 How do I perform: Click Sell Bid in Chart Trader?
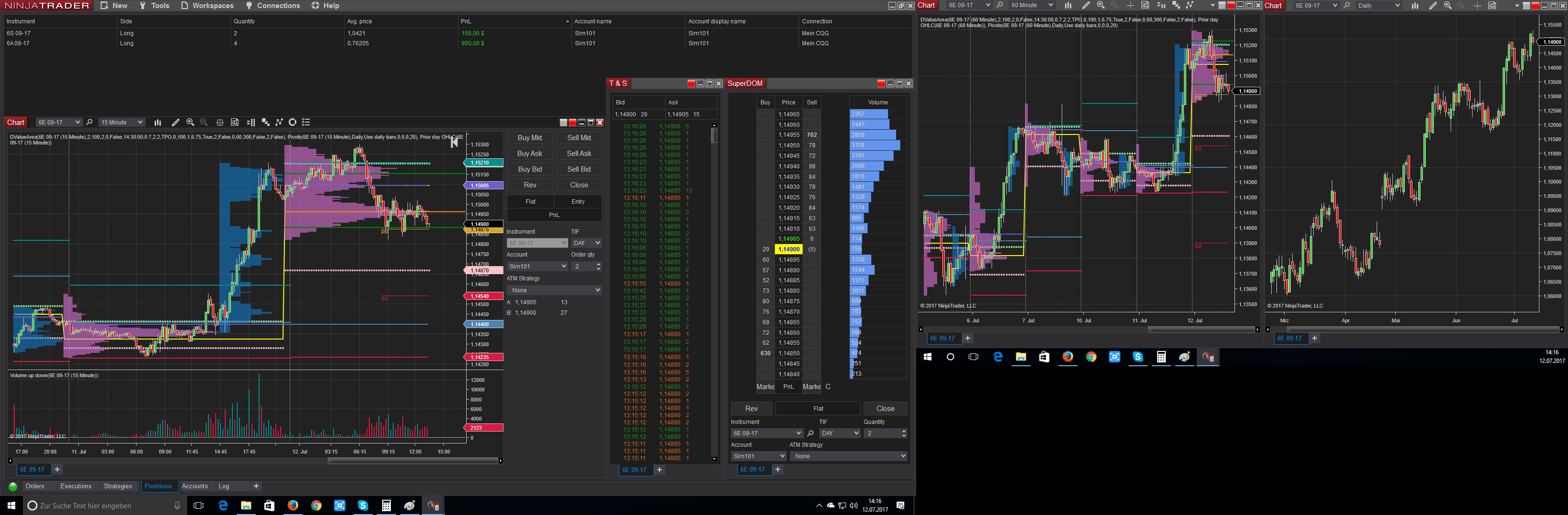click(579, 170)
